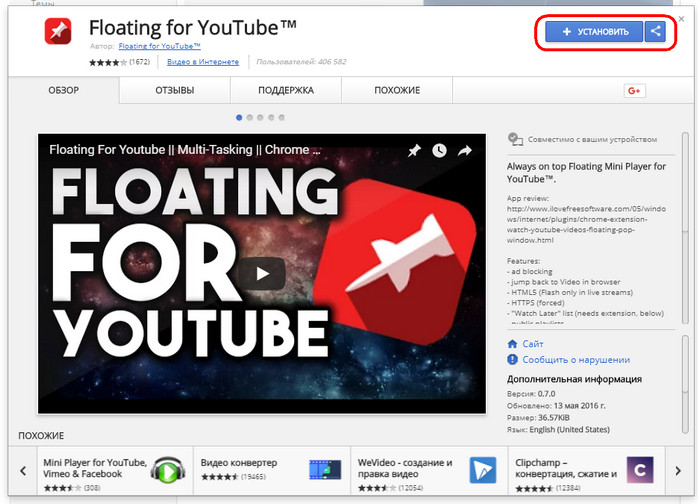Image resolution: width=700 pixels, height=504 pixels.
Task: Switch to the Поддержка tab
Action: click(286, 90)
